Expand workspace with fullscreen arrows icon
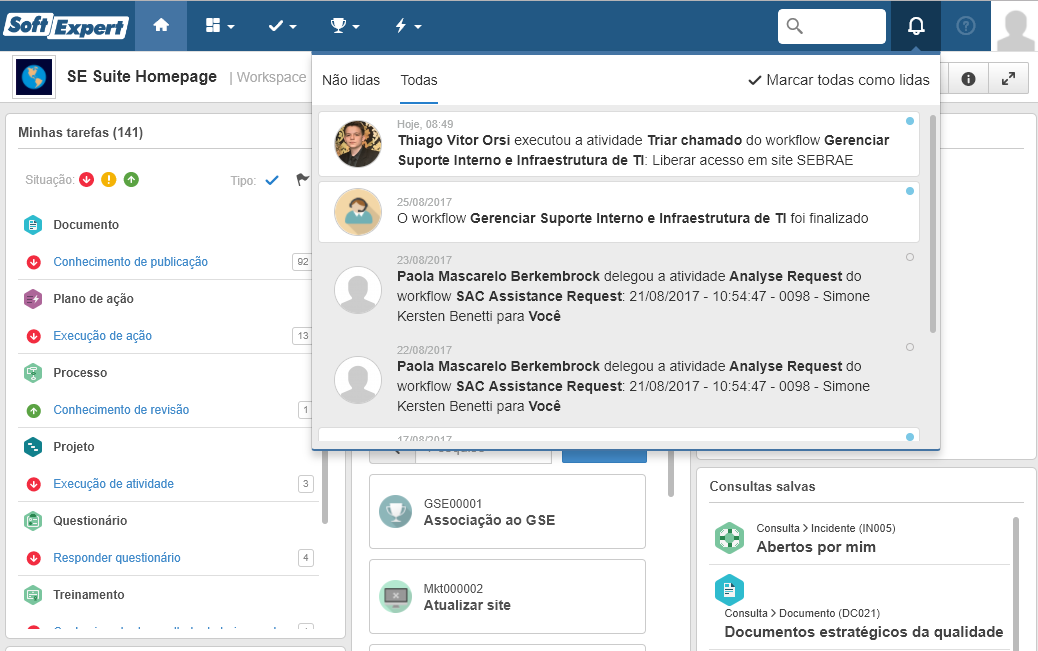 tap(1008, 79)
